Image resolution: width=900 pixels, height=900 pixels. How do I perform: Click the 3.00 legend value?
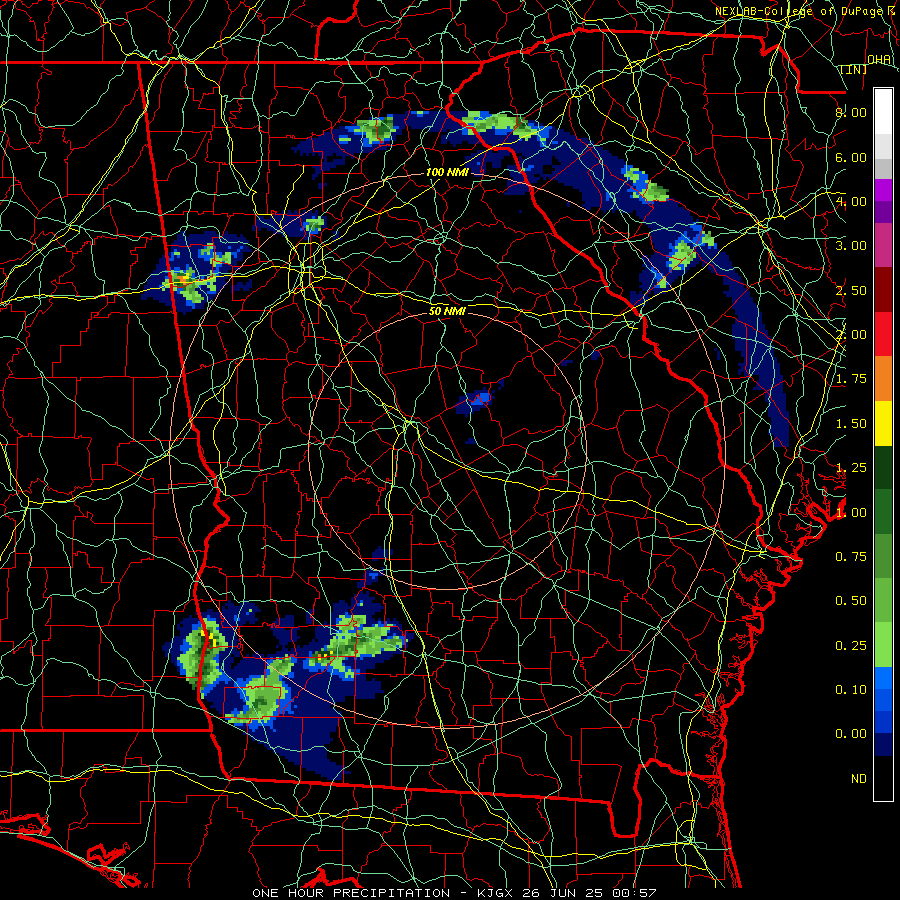click(x=851, y=246)
